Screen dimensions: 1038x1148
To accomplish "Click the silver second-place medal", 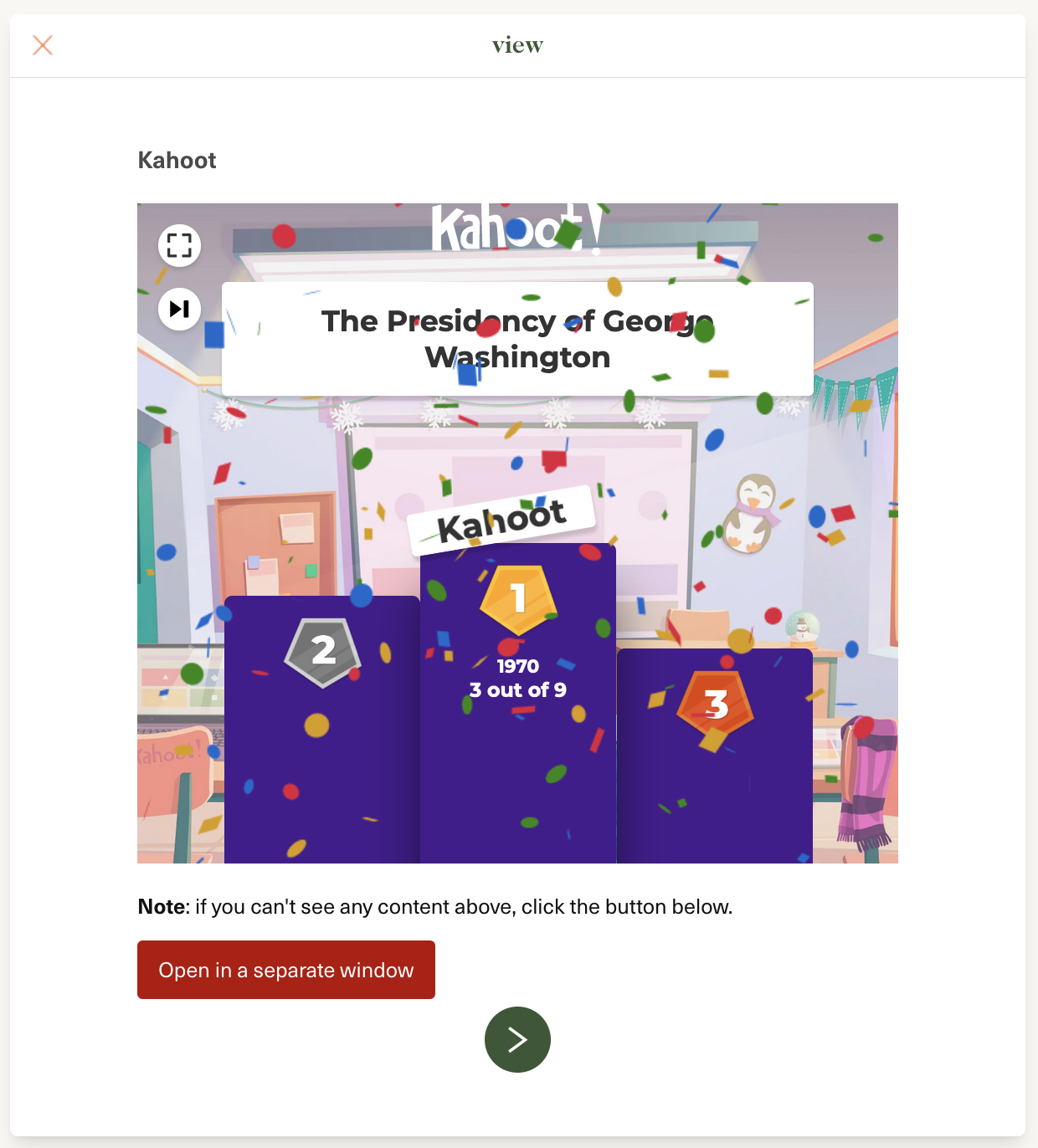I will [323, 651].
